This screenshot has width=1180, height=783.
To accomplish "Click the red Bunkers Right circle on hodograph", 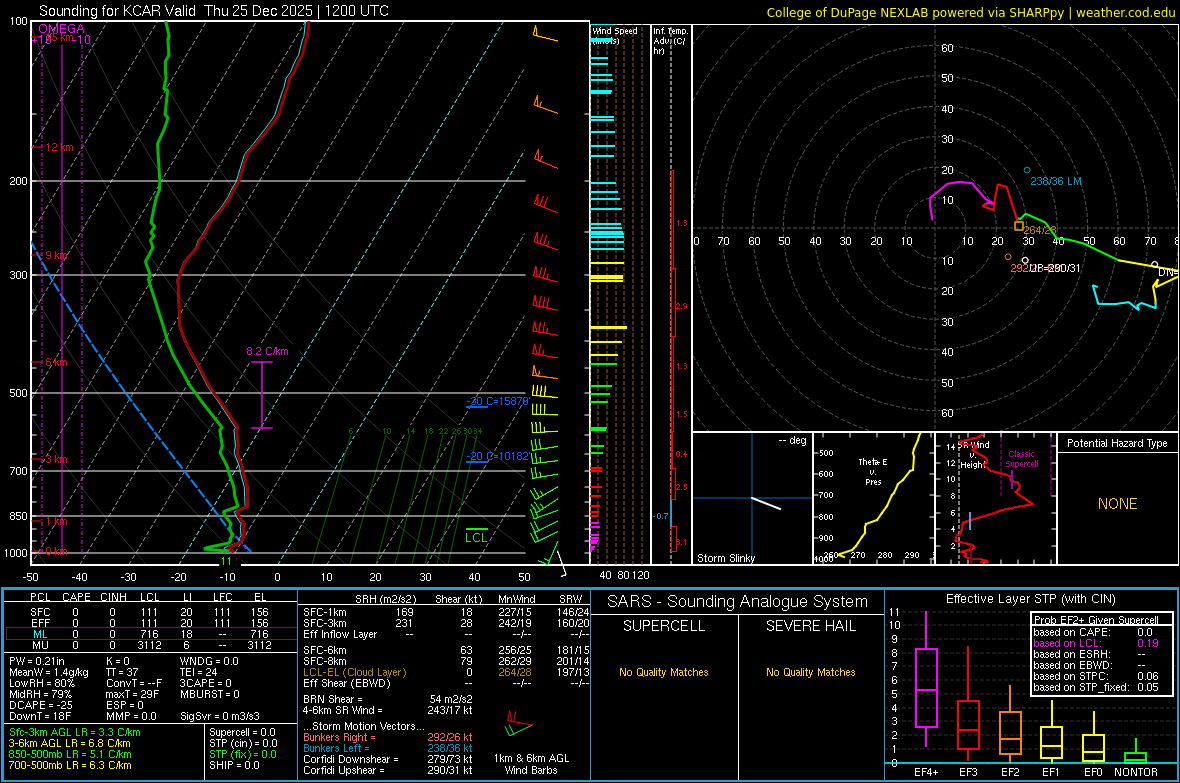I will [x=1008, y=257].
